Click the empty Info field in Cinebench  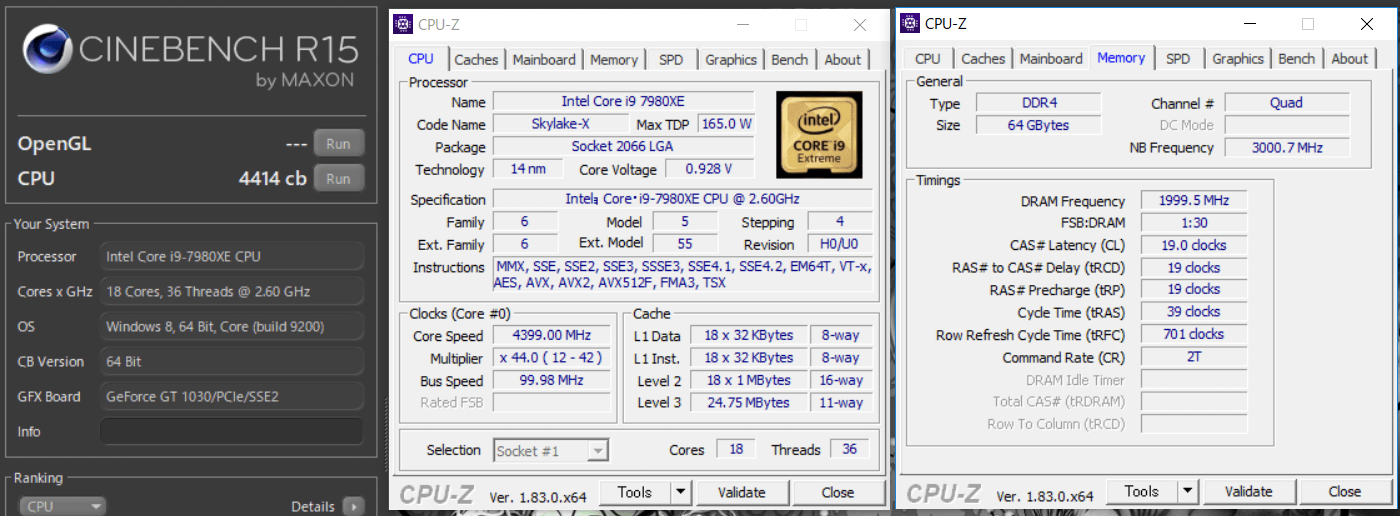pos(231,431)
